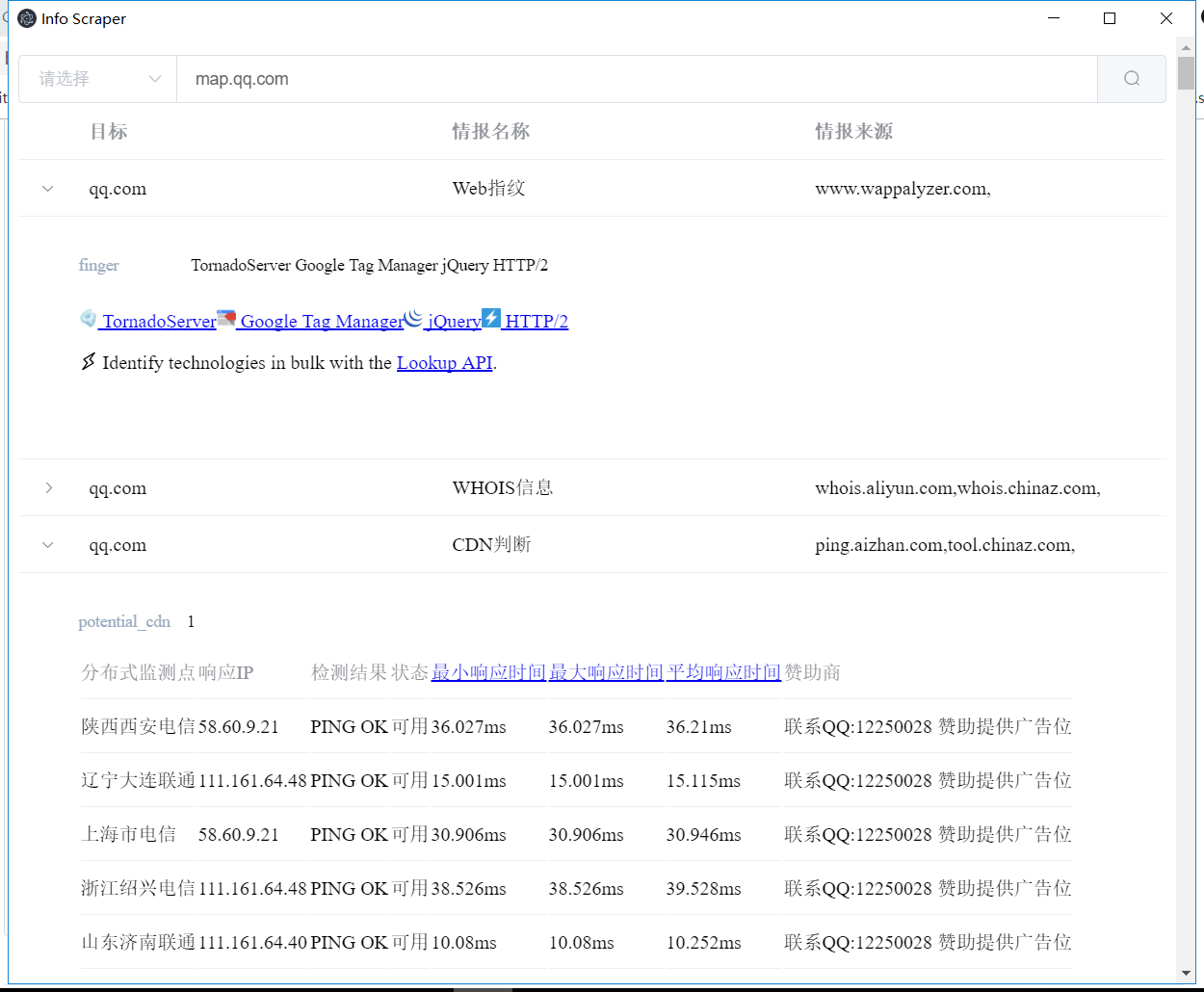Click the scrollbar up arrow
This screenshot has width=1204, height=992.
(x=1186, y=46)
